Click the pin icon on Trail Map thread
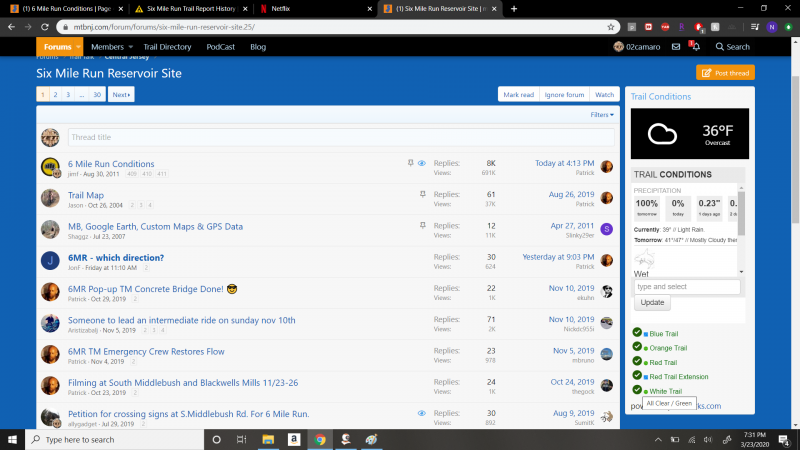This screenshot has width=800, height=450. 423,194
